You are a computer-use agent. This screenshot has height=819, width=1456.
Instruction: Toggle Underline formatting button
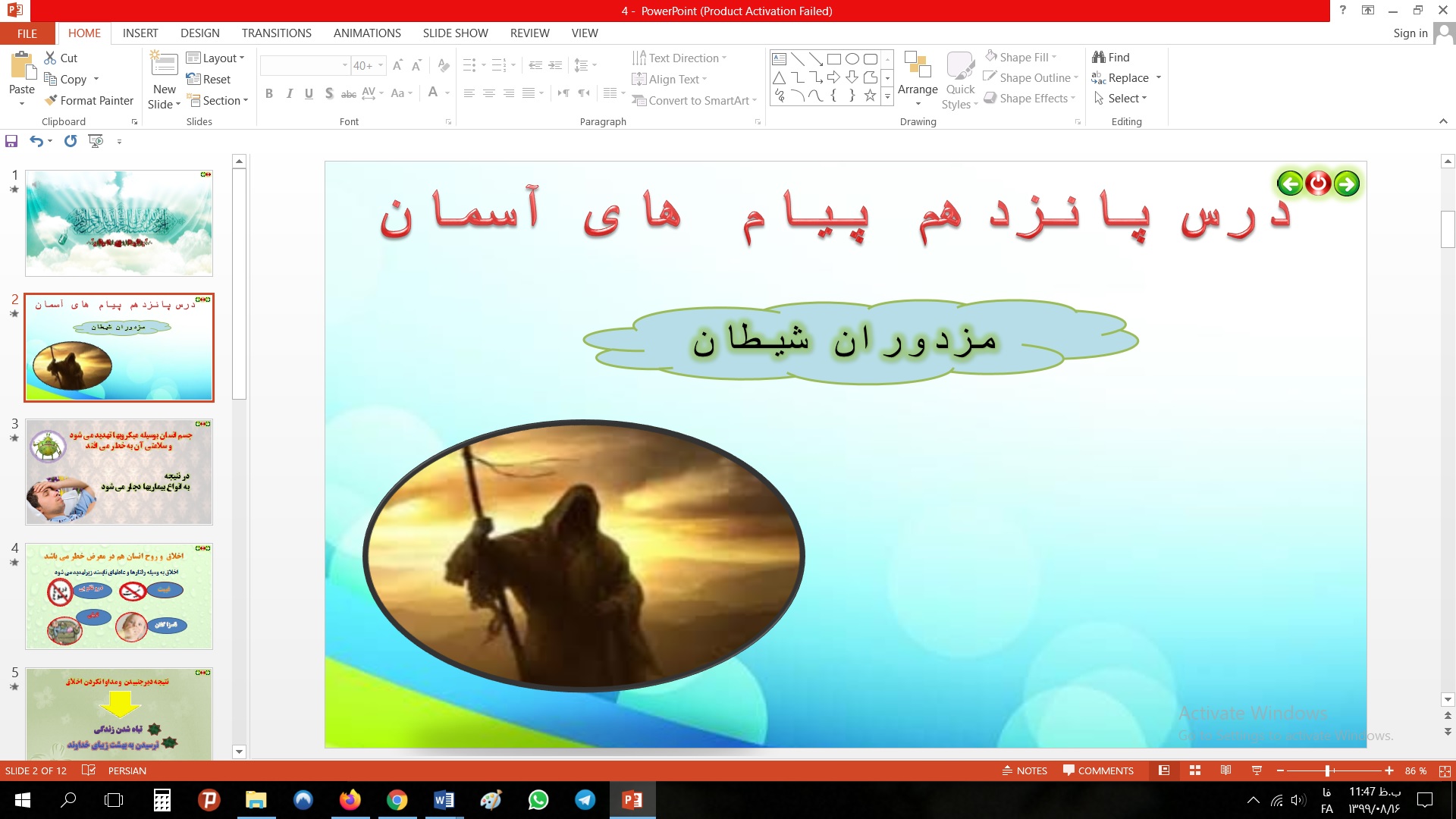309,93
